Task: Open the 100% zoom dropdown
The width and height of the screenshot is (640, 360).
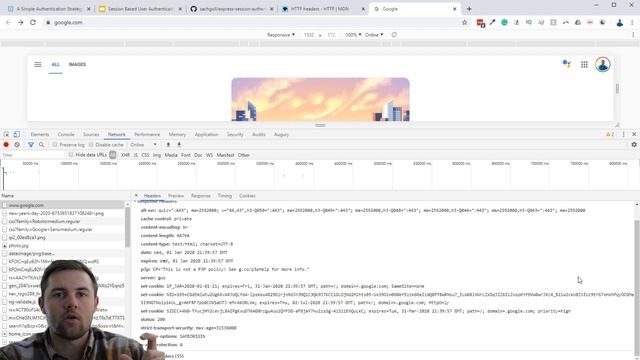Action: [353, 35]
